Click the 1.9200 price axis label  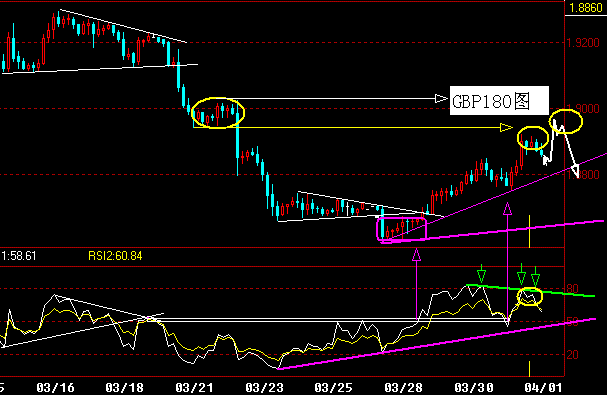coord(583,43)
